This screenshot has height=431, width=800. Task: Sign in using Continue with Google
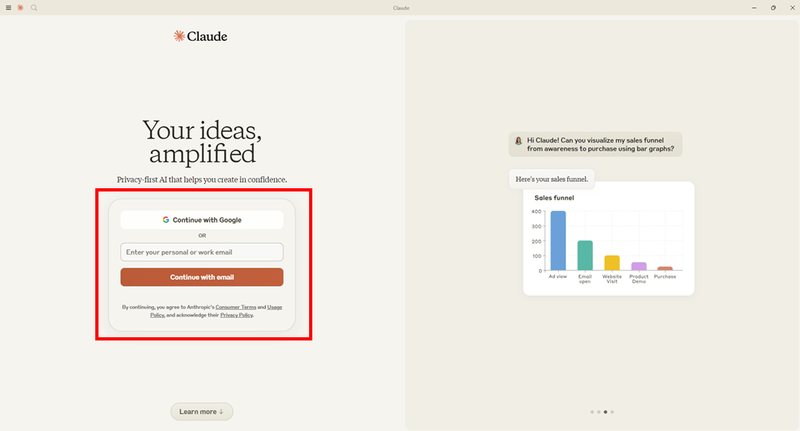click(202, 220)
